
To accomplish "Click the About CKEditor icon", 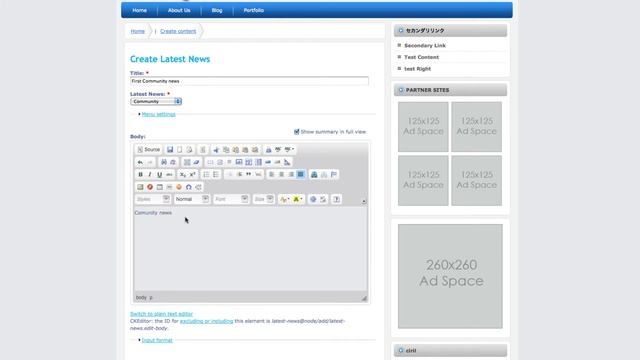I will 336,199.
